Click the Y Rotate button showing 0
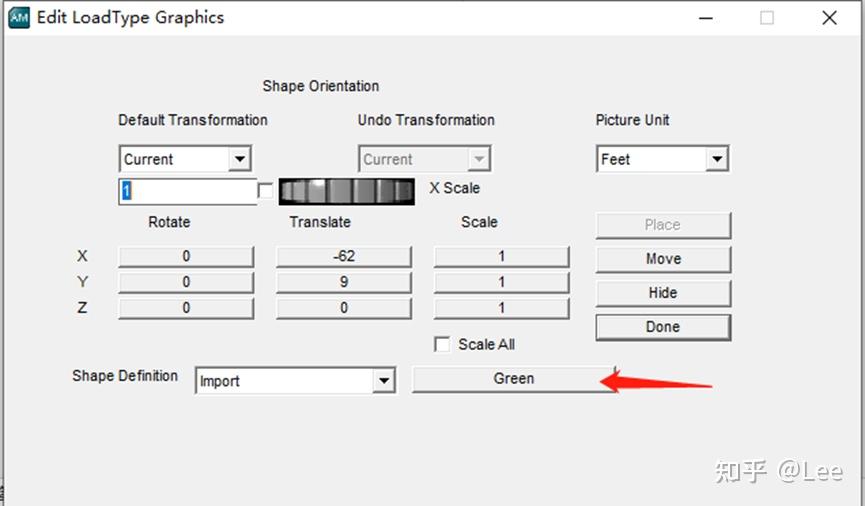 [186, 282]
